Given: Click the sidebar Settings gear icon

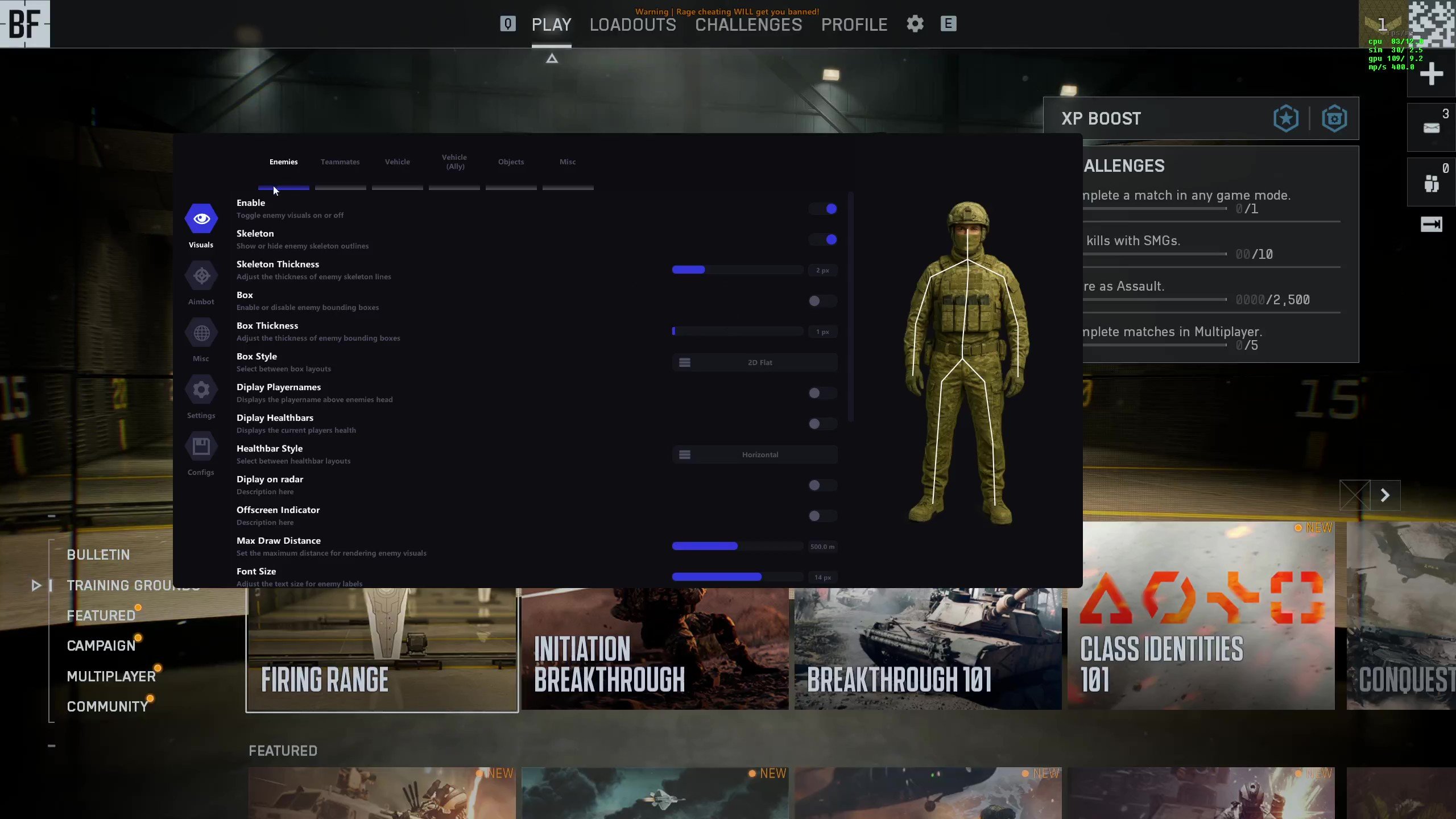Looking at the screenshot, I should tap(201, 390).
